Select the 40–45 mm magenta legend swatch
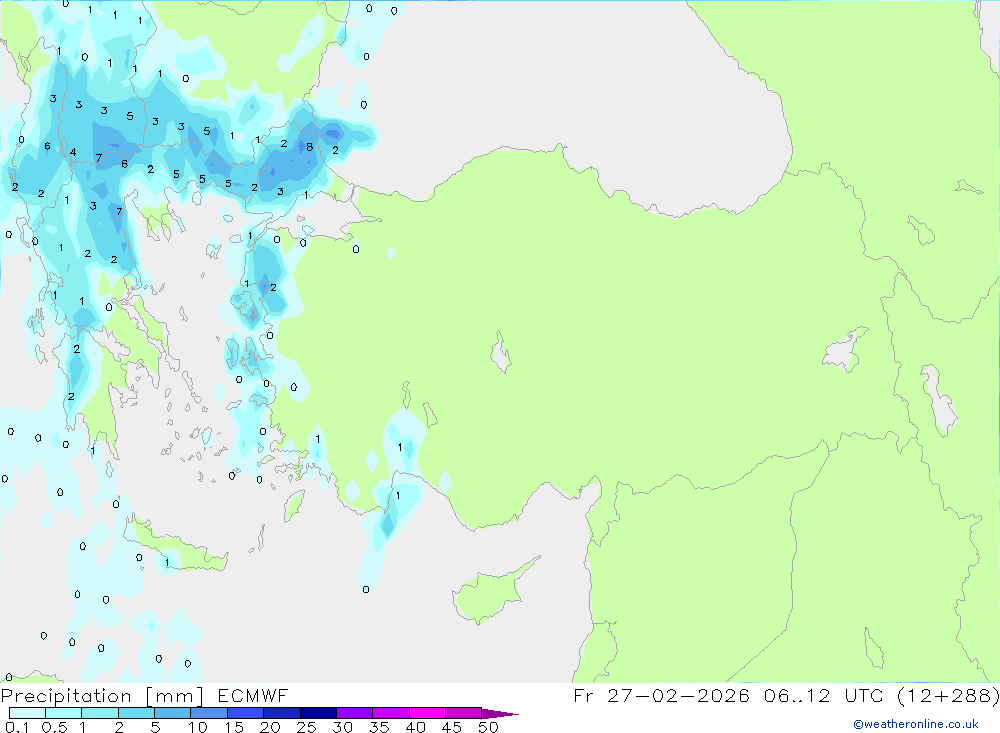 [x=427, y=713]
